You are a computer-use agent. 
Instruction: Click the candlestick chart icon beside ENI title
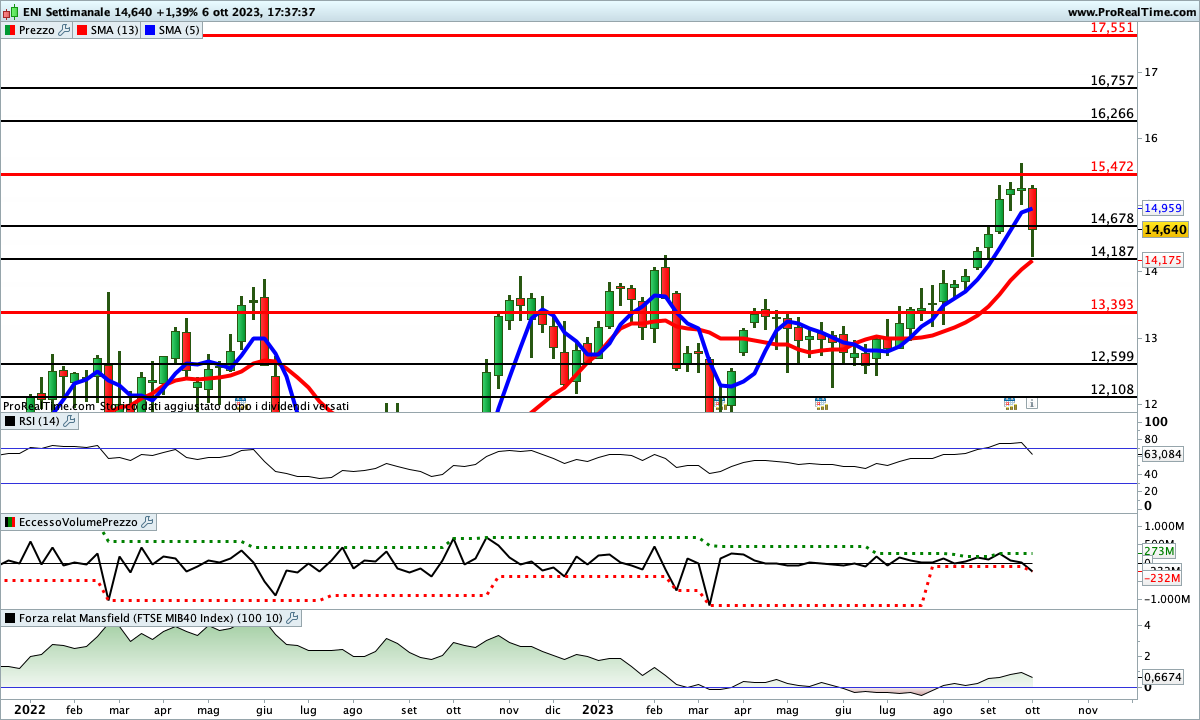(x=9, y=12)
